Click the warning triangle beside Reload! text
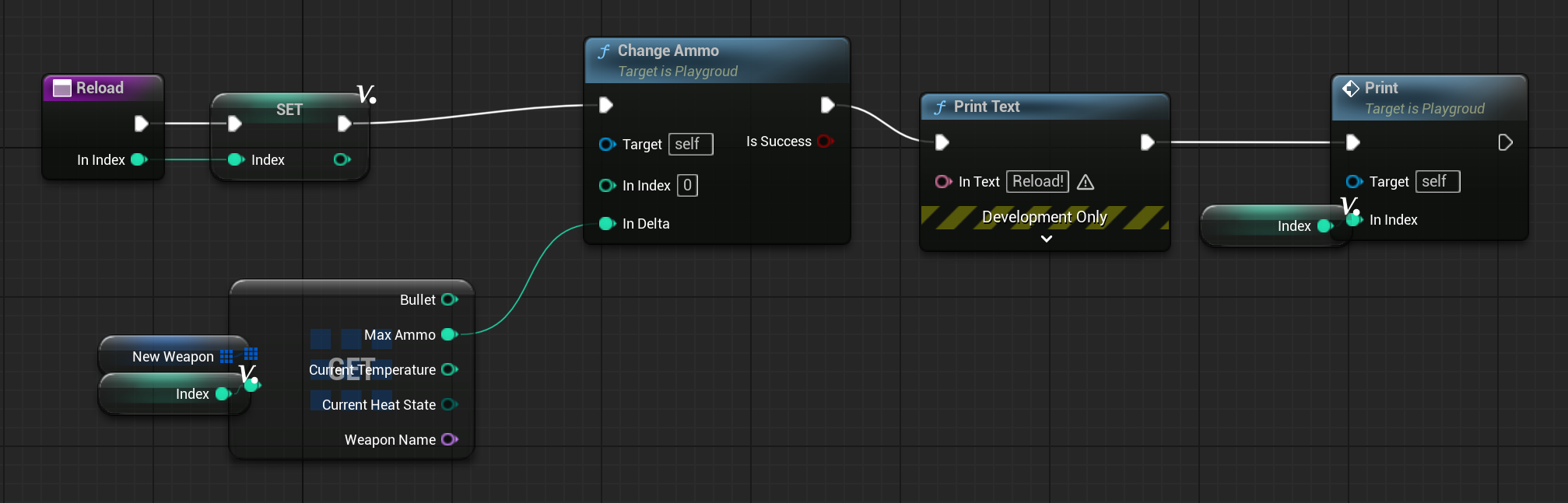 coord(1086,182)
